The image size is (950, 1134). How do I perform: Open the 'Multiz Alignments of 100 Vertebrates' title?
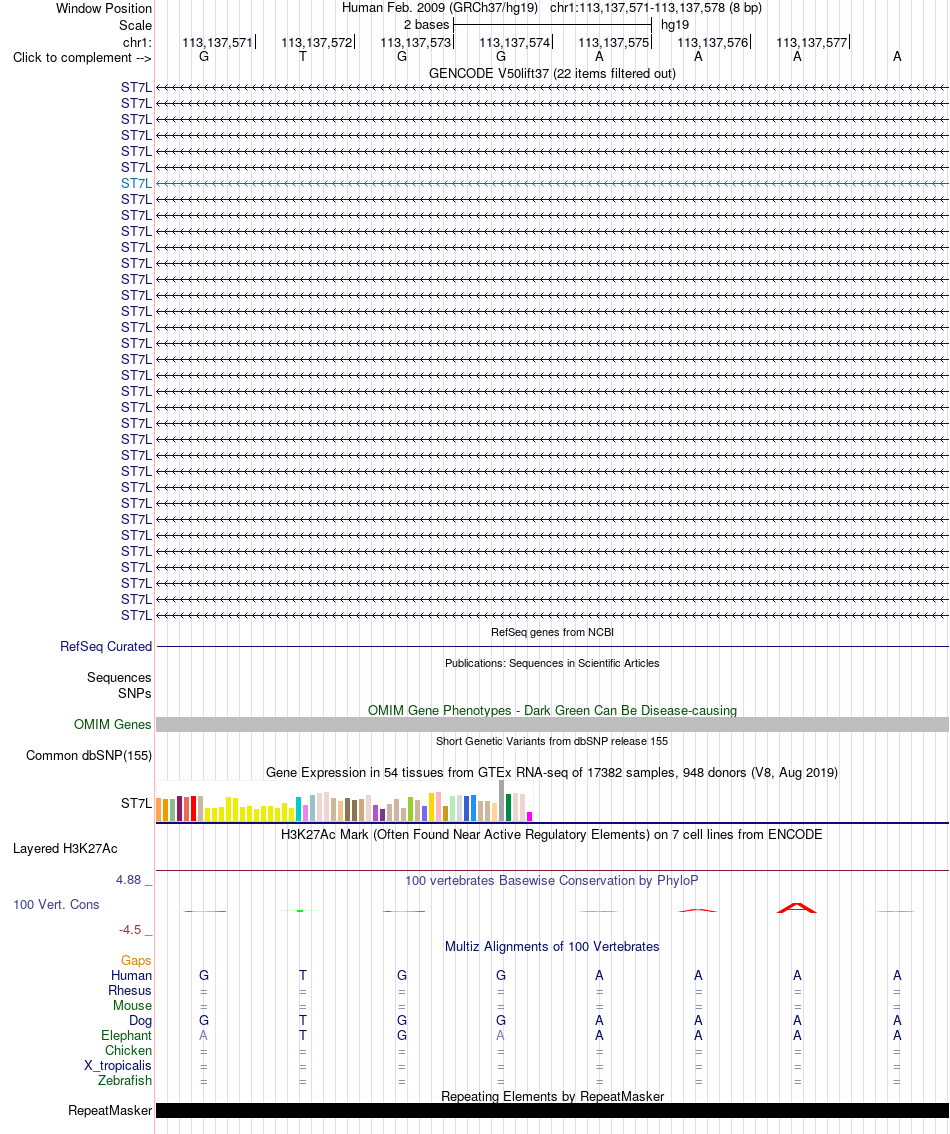(552, 947)
